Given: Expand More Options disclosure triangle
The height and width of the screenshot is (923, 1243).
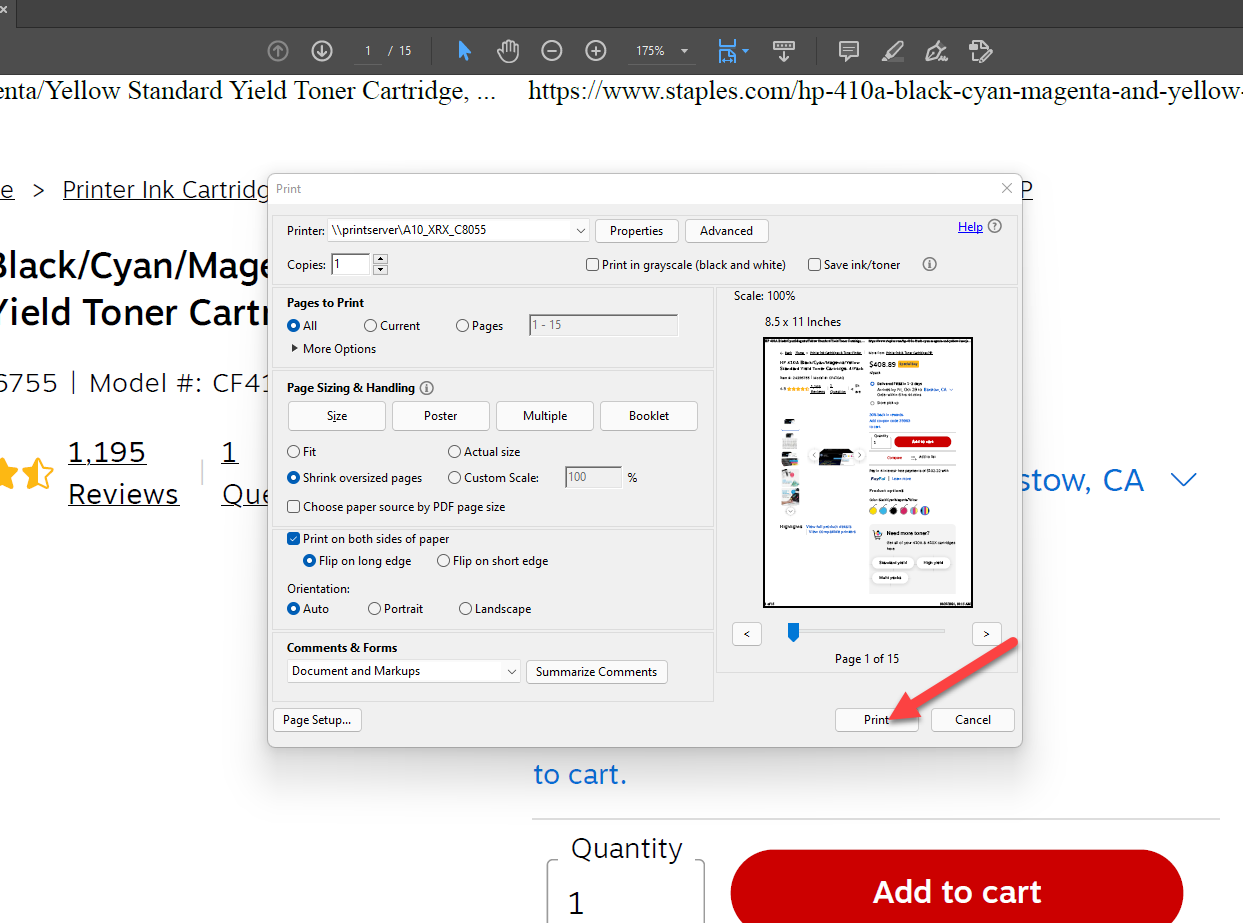Looking at the screenshot, I should (295, 349).
